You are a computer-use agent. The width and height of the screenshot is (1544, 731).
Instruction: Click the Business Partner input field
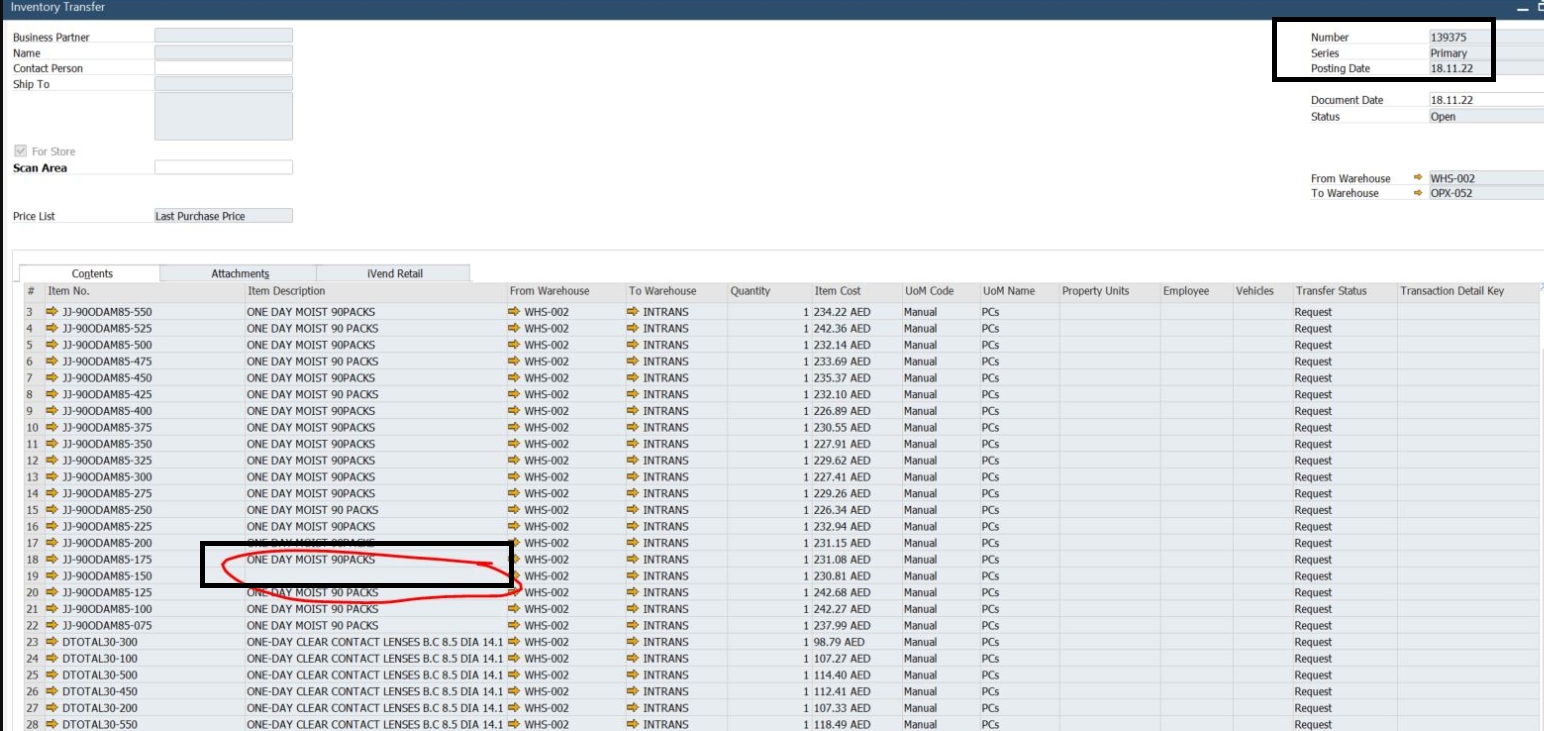point(224,37)
